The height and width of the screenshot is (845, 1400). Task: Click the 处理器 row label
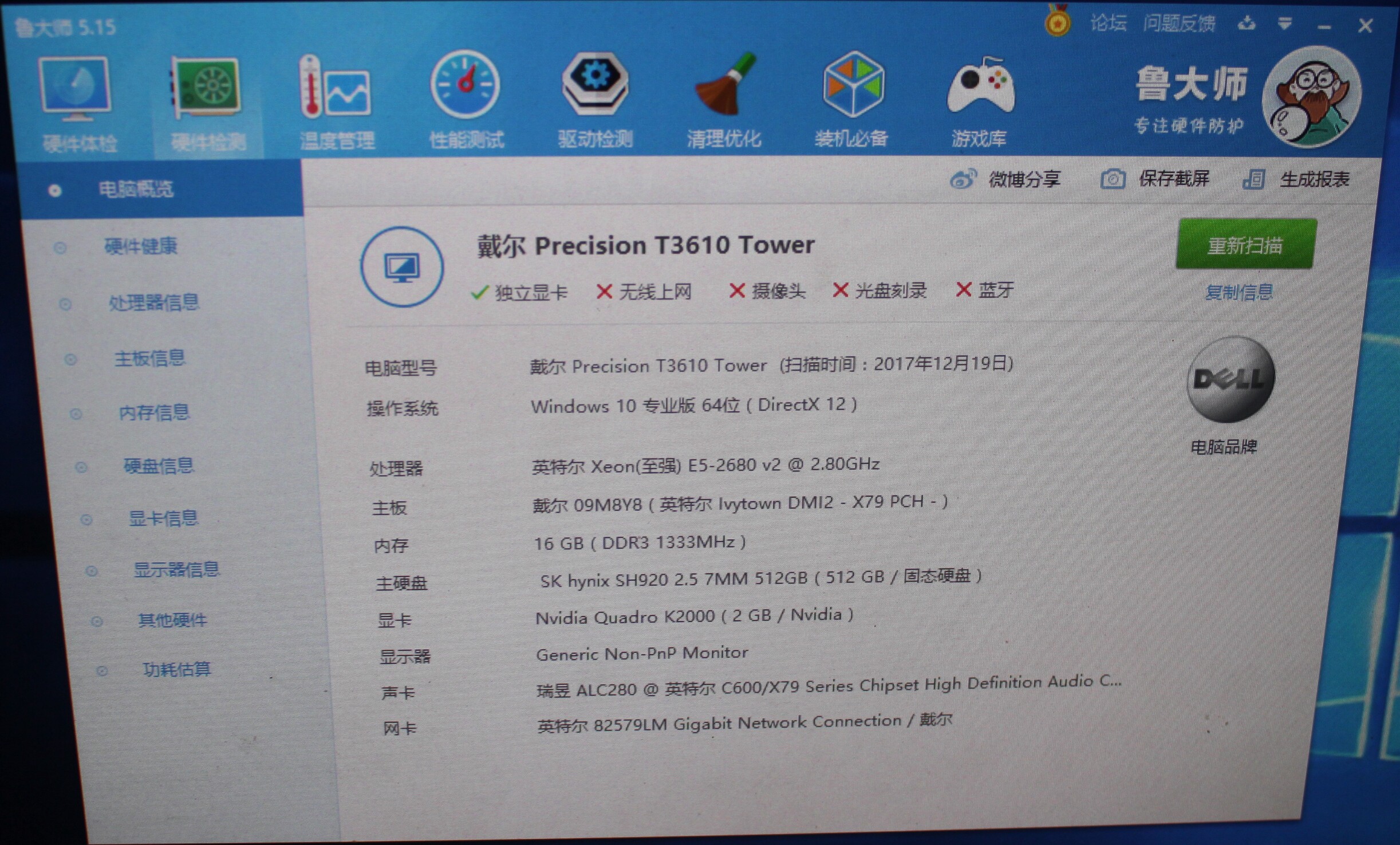[396, 469]
